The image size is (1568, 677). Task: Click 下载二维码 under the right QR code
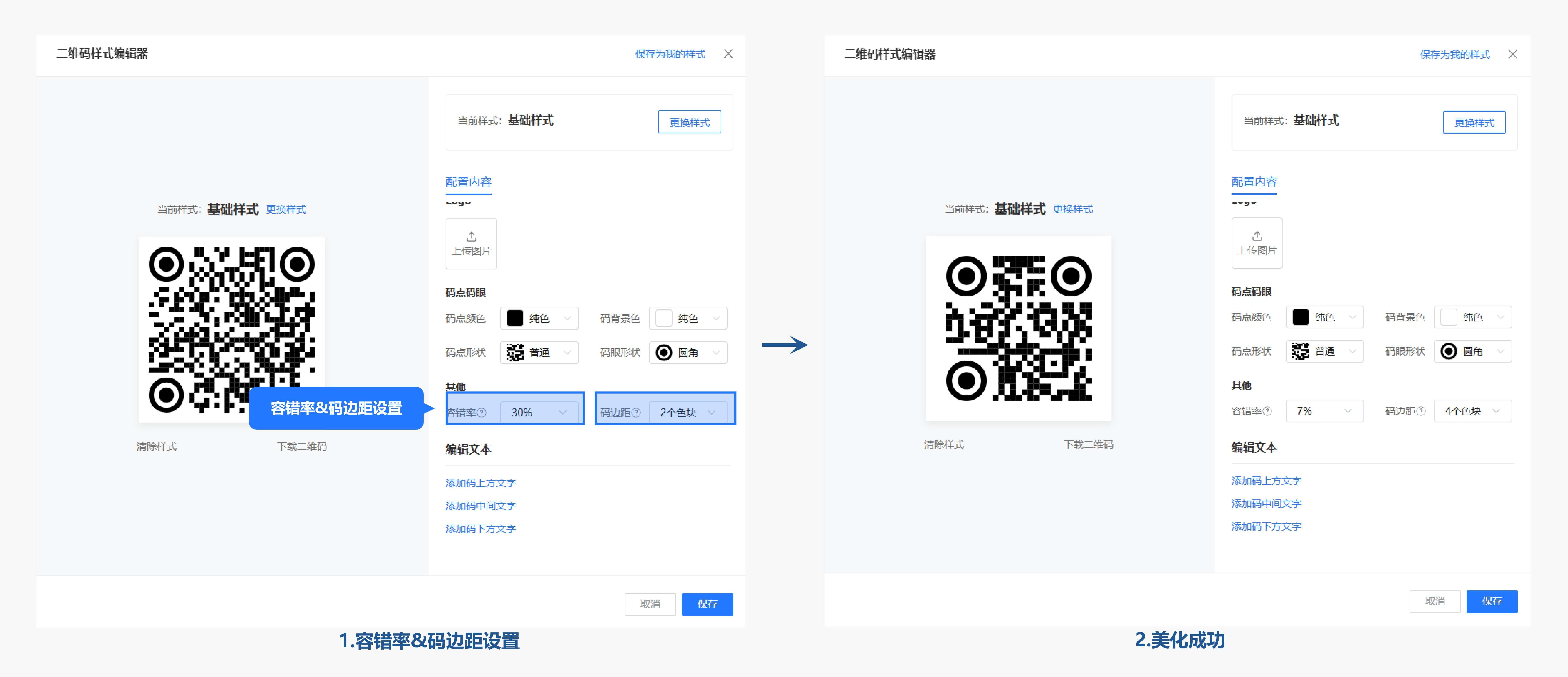[x=1088, y=444]
